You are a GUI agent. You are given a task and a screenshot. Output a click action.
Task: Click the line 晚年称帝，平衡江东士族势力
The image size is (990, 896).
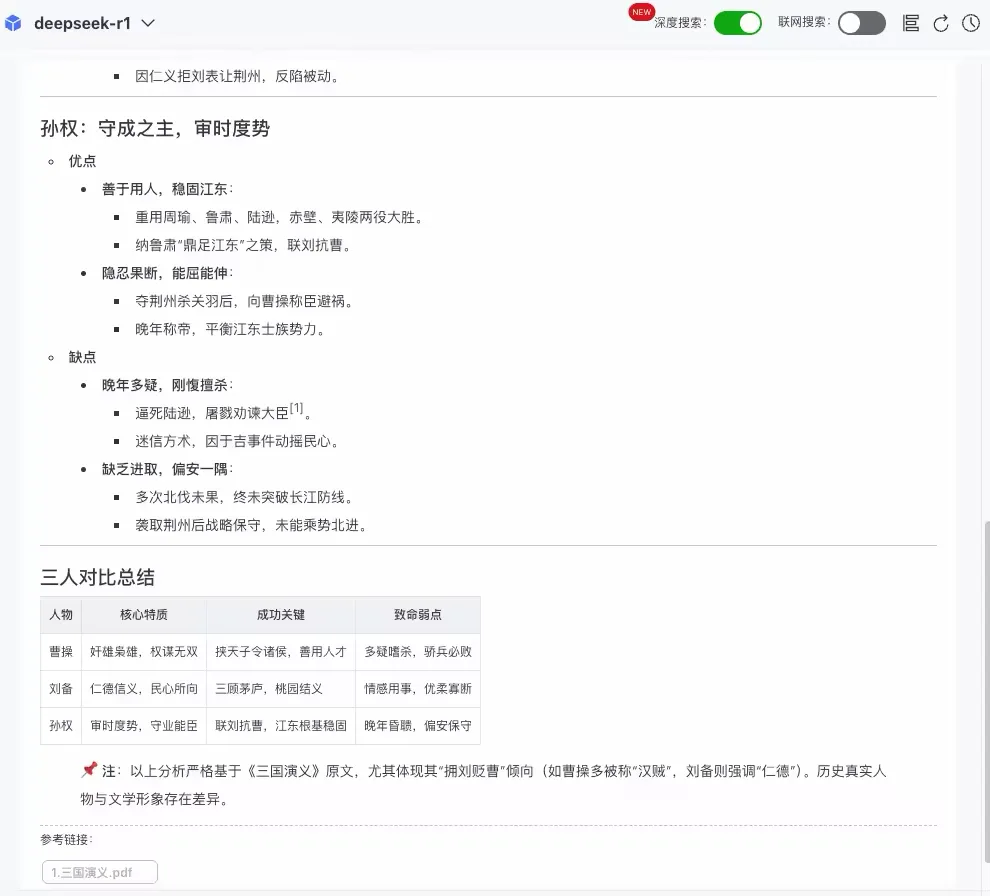click(230, 329)
